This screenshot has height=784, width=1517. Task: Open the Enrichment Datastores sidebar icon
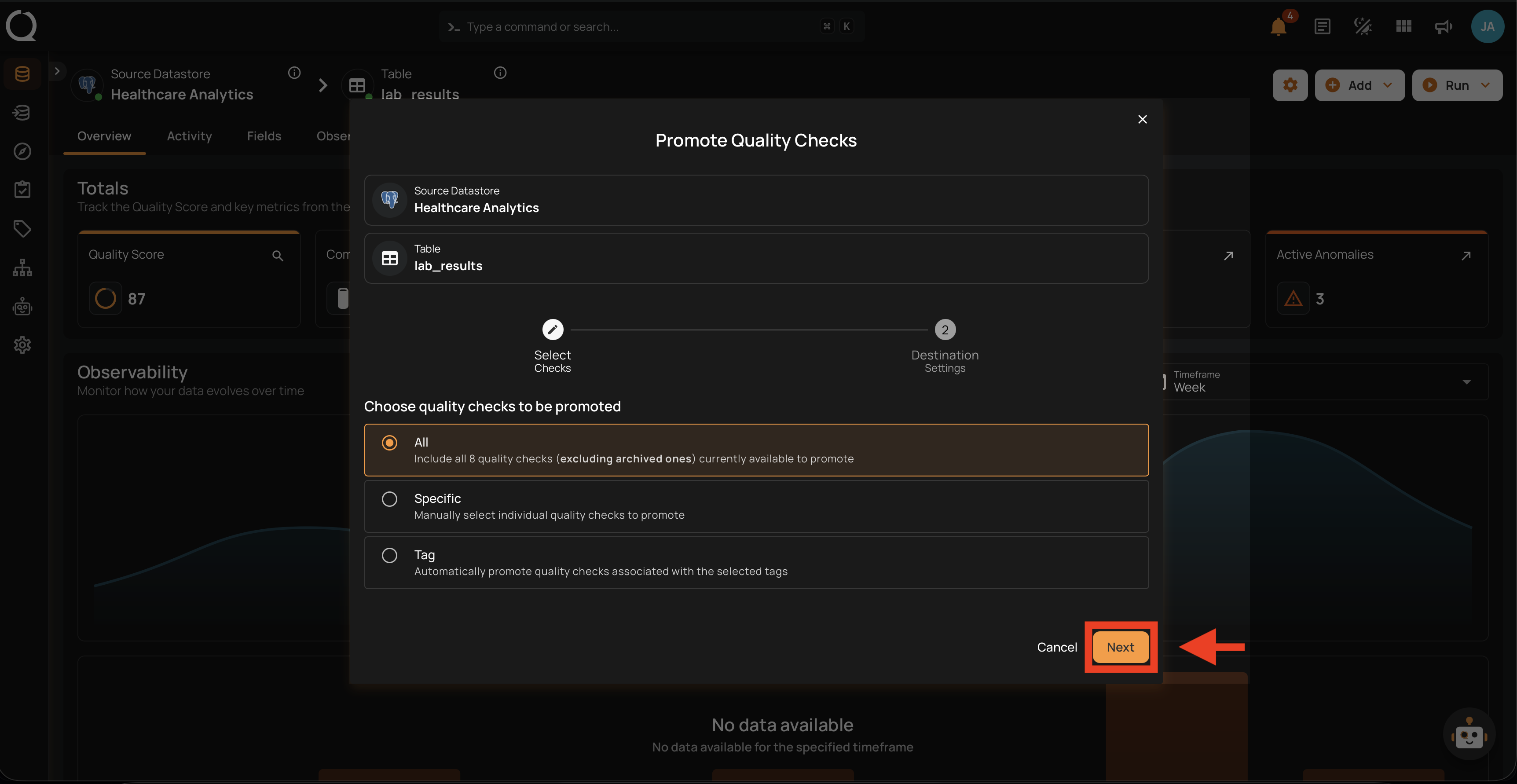pyautogui.click(x=22, y=113)
